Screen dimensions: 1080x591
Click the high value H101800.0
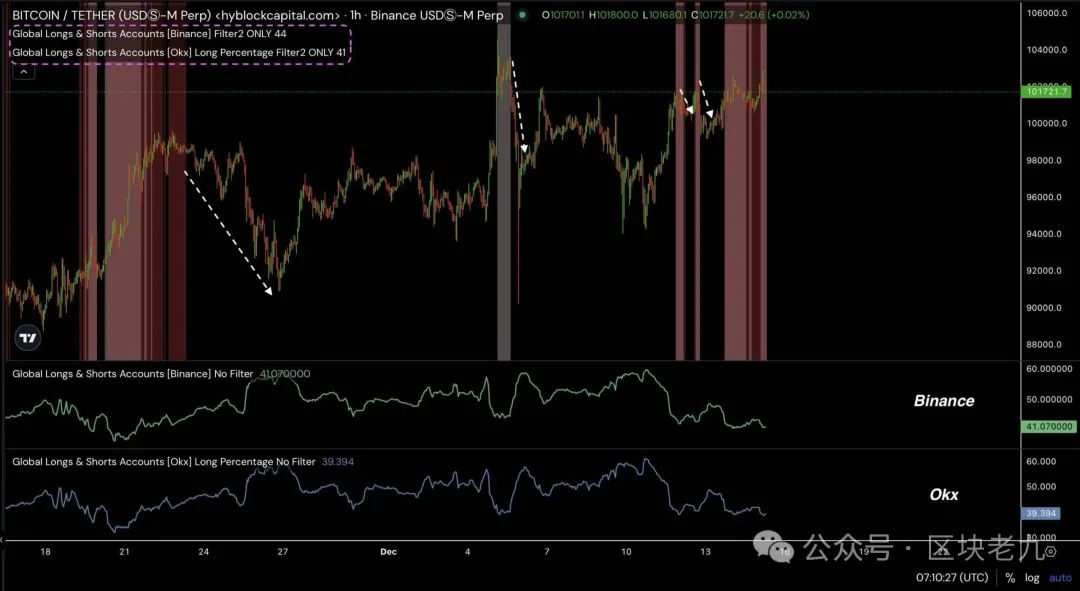tap(613, 14)
